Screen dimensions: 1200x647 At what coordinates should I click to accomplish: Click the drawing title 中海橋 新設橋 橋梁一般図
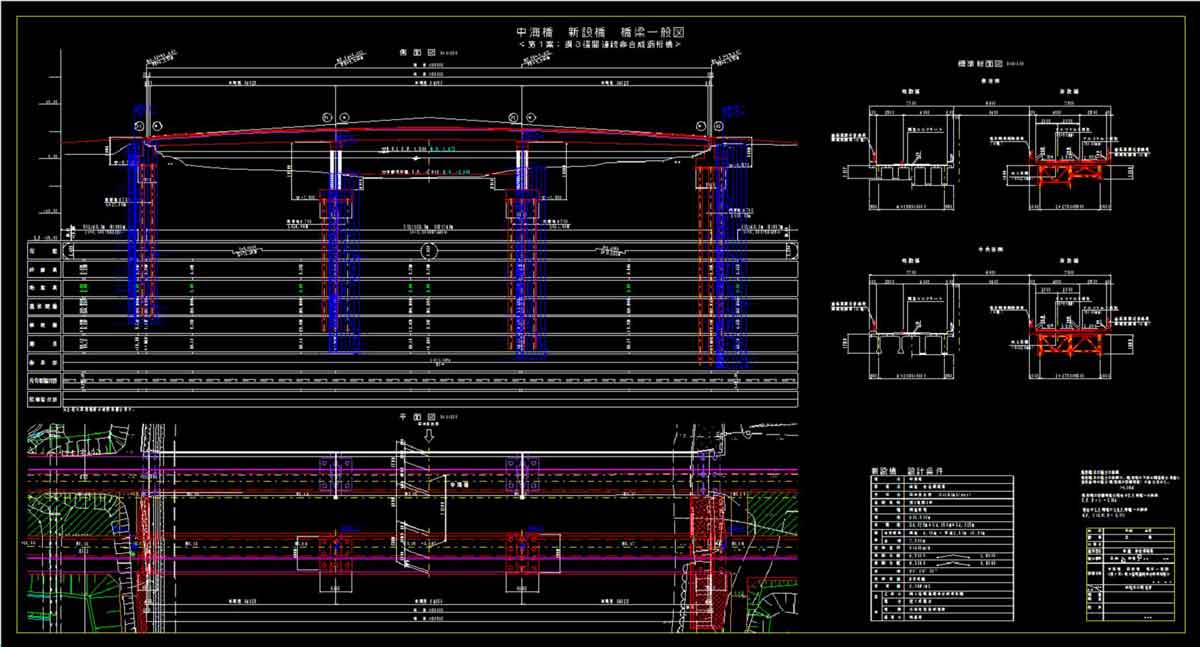[x=599, y=32]
